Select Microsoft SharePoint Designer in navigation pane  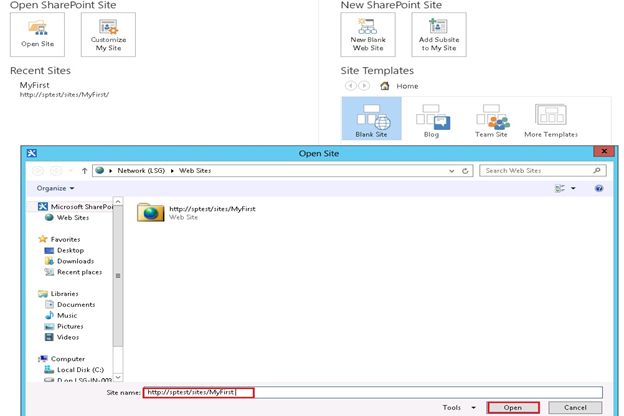pos(76,207)
